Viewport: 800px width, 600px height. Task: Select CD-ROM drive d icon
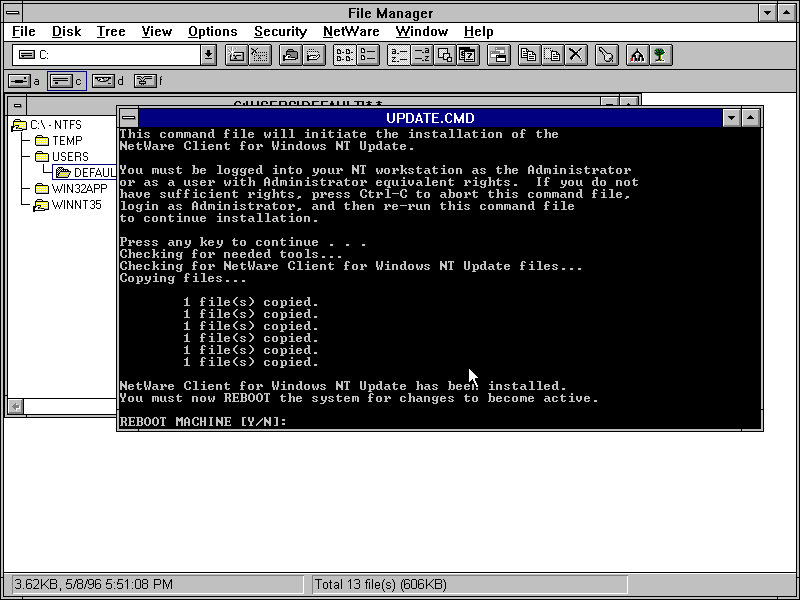[x=108, y=81]
